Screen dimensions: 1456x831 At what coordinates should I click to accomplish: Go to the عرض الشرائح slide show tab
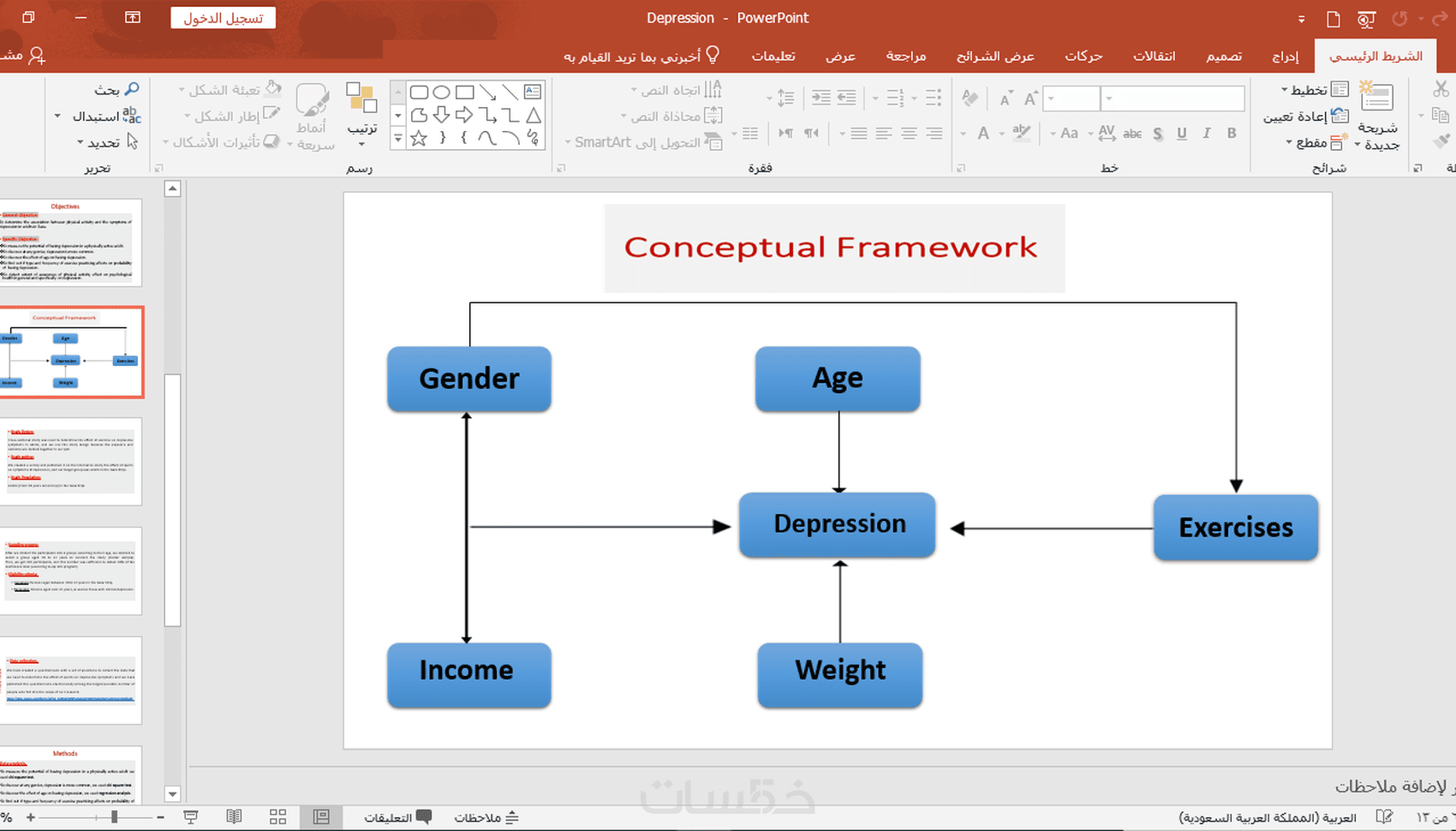click(x=995, y=57)
